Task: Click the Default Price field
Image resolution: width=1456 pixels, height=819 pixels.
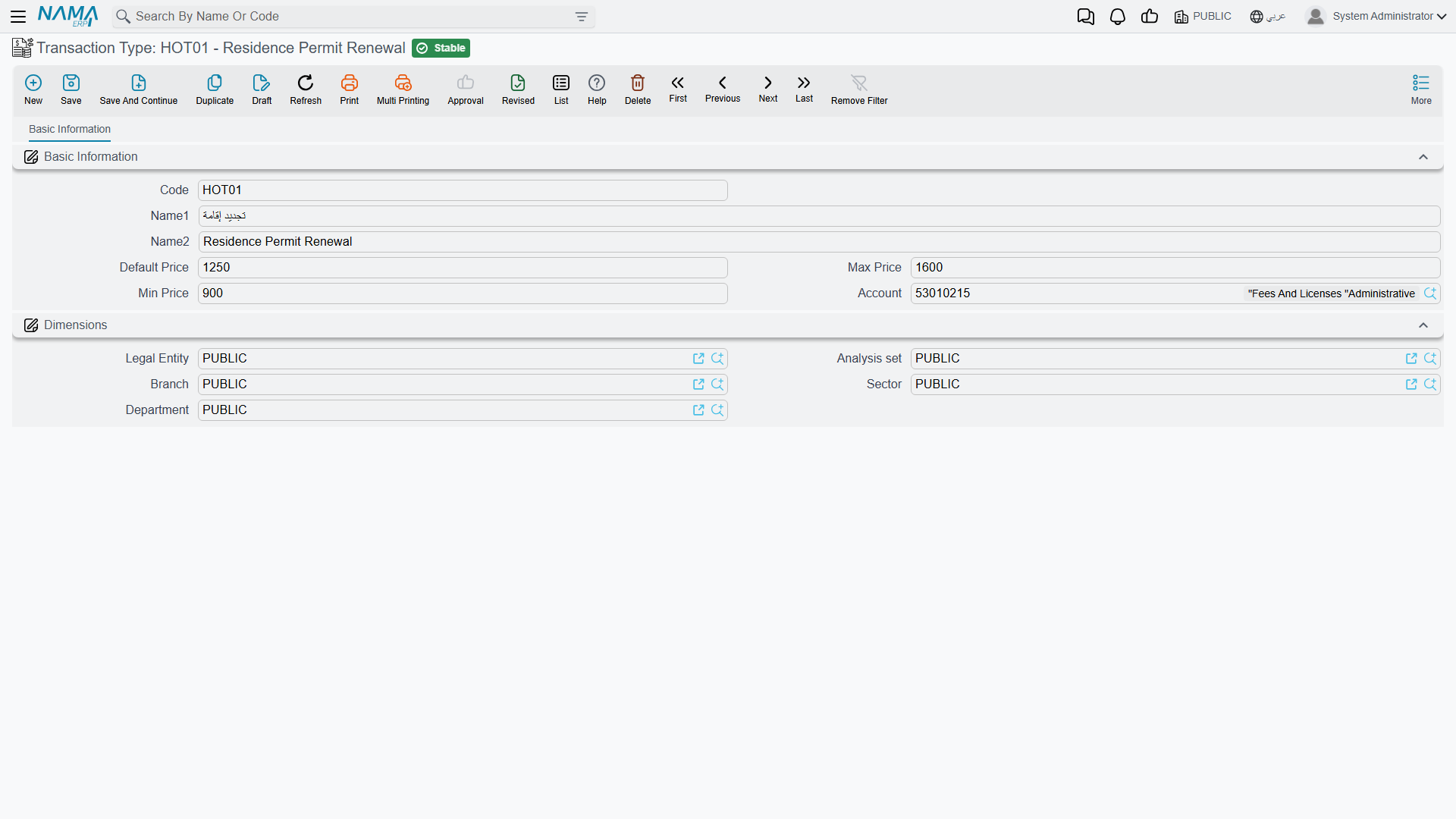Action: [x=463, y=268]
